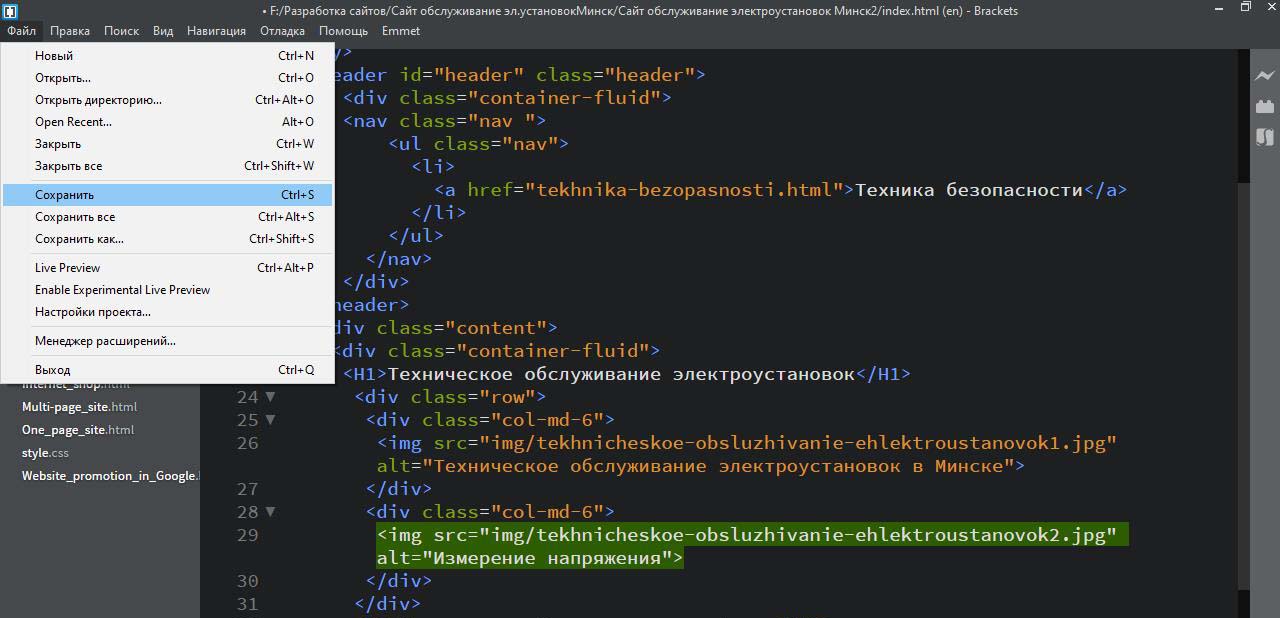This screenshot has height=618, width=1280.
Task: Open the Emmet menu
Action: click(400, 31)
